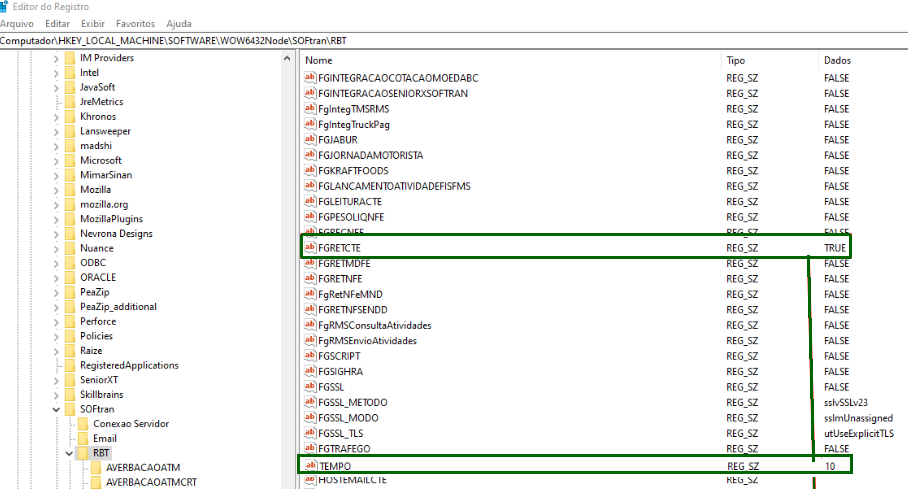Select the FGPESOLIQNFE value name

tap(351, 217)
